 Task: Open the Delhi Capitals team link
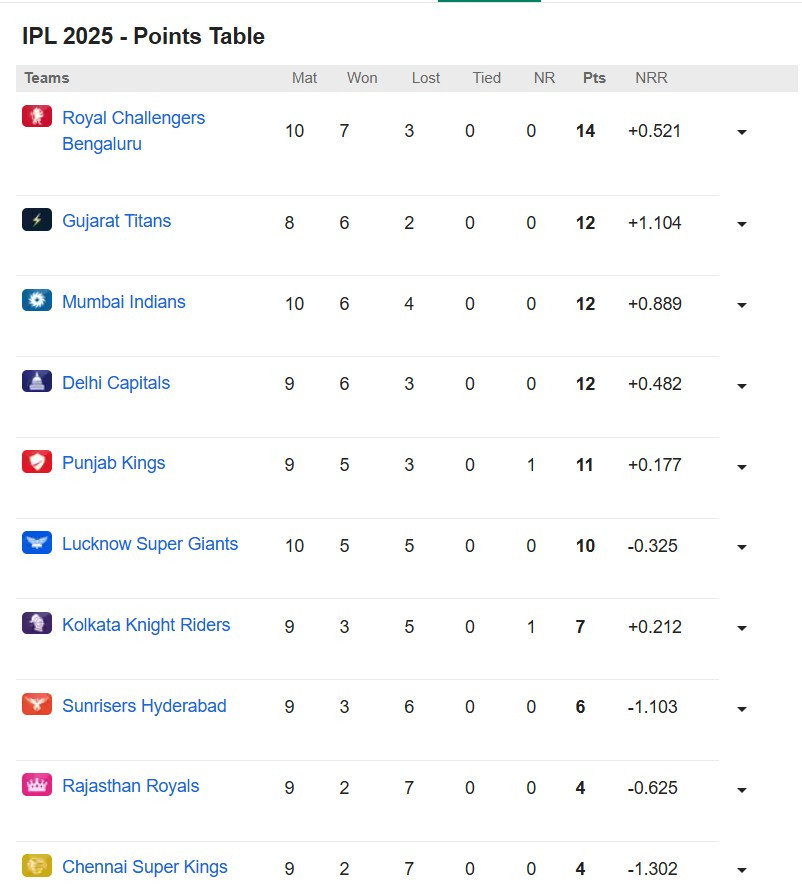point(116,383)
